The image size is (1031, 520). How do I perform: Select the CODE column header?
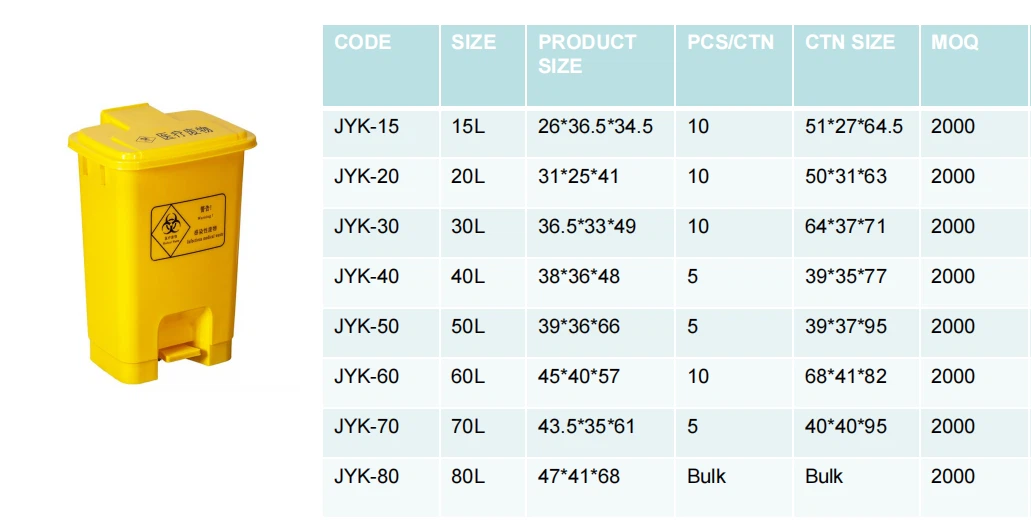[x=363, y=43]
